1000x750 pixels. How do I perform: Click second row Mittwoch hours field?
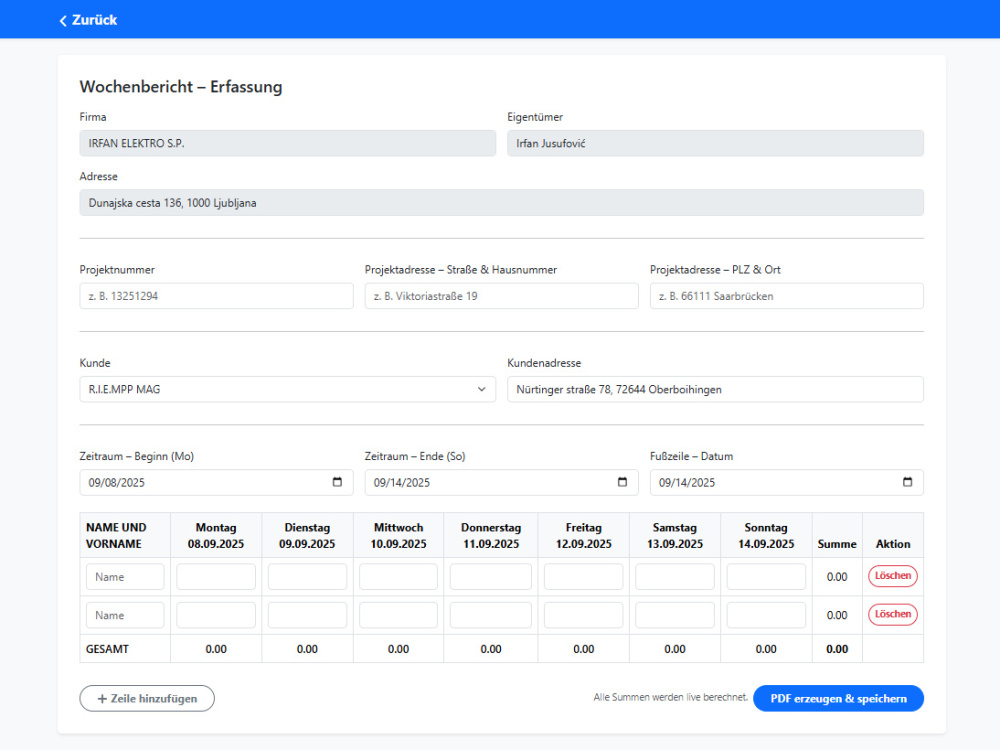point(399,615)
